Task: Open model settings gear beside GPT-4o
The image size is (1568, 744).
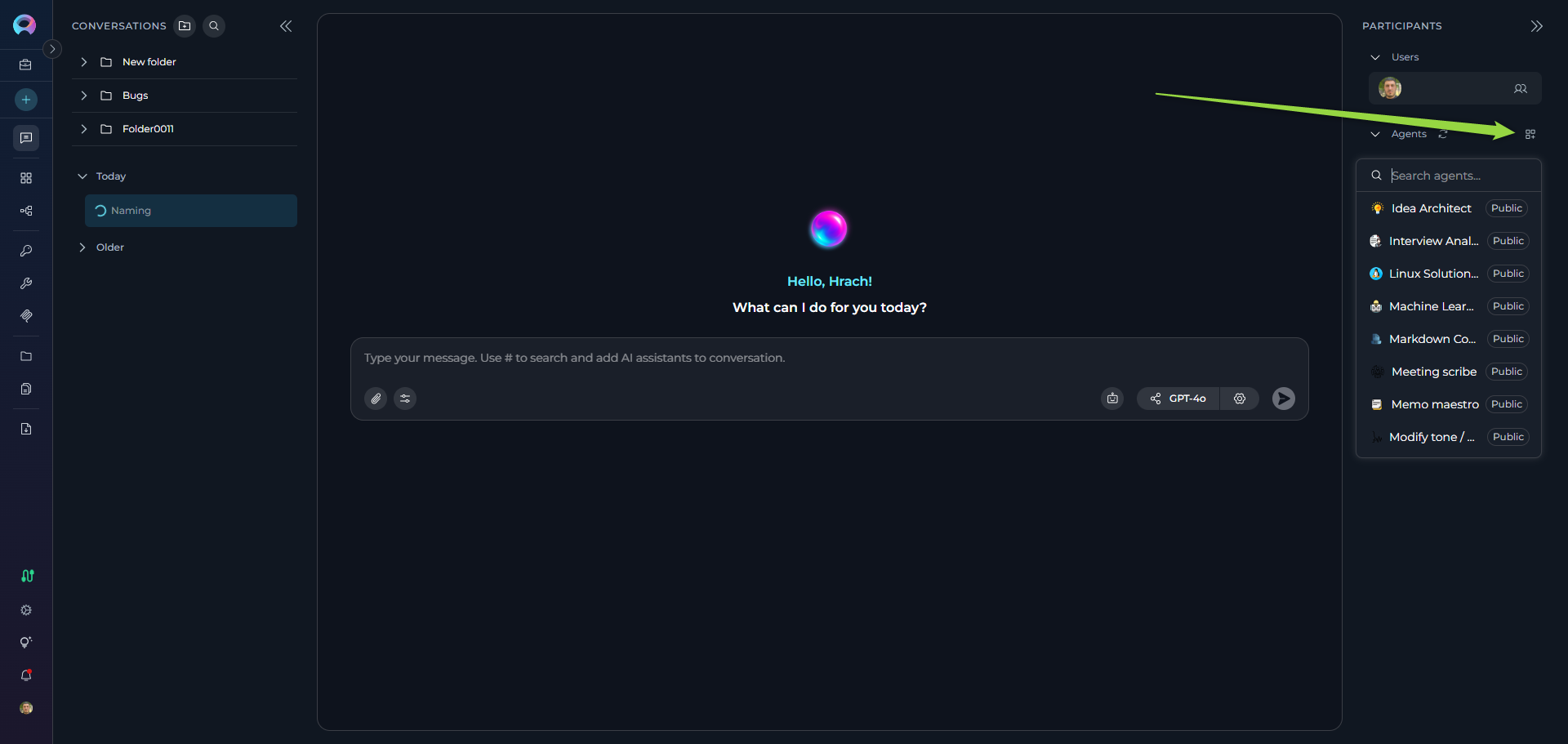Action: [1239, 399]
